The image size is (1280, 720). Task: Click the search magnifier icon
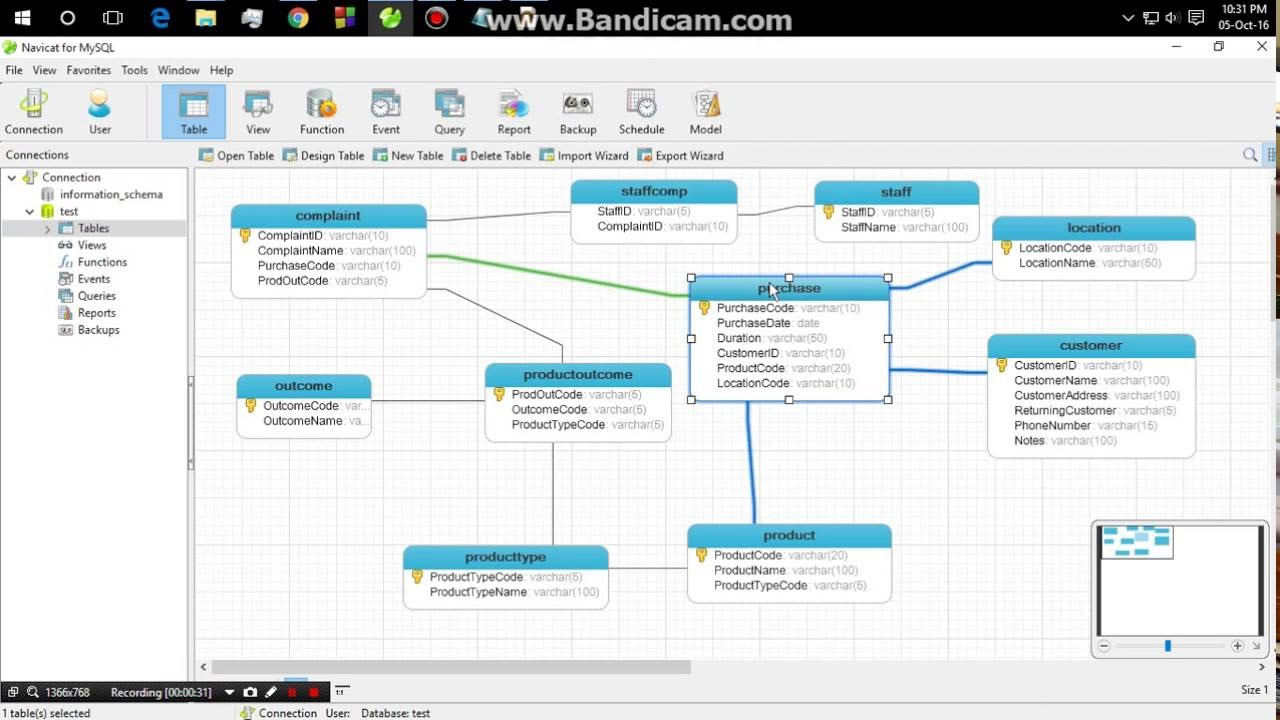[1250, 155]
